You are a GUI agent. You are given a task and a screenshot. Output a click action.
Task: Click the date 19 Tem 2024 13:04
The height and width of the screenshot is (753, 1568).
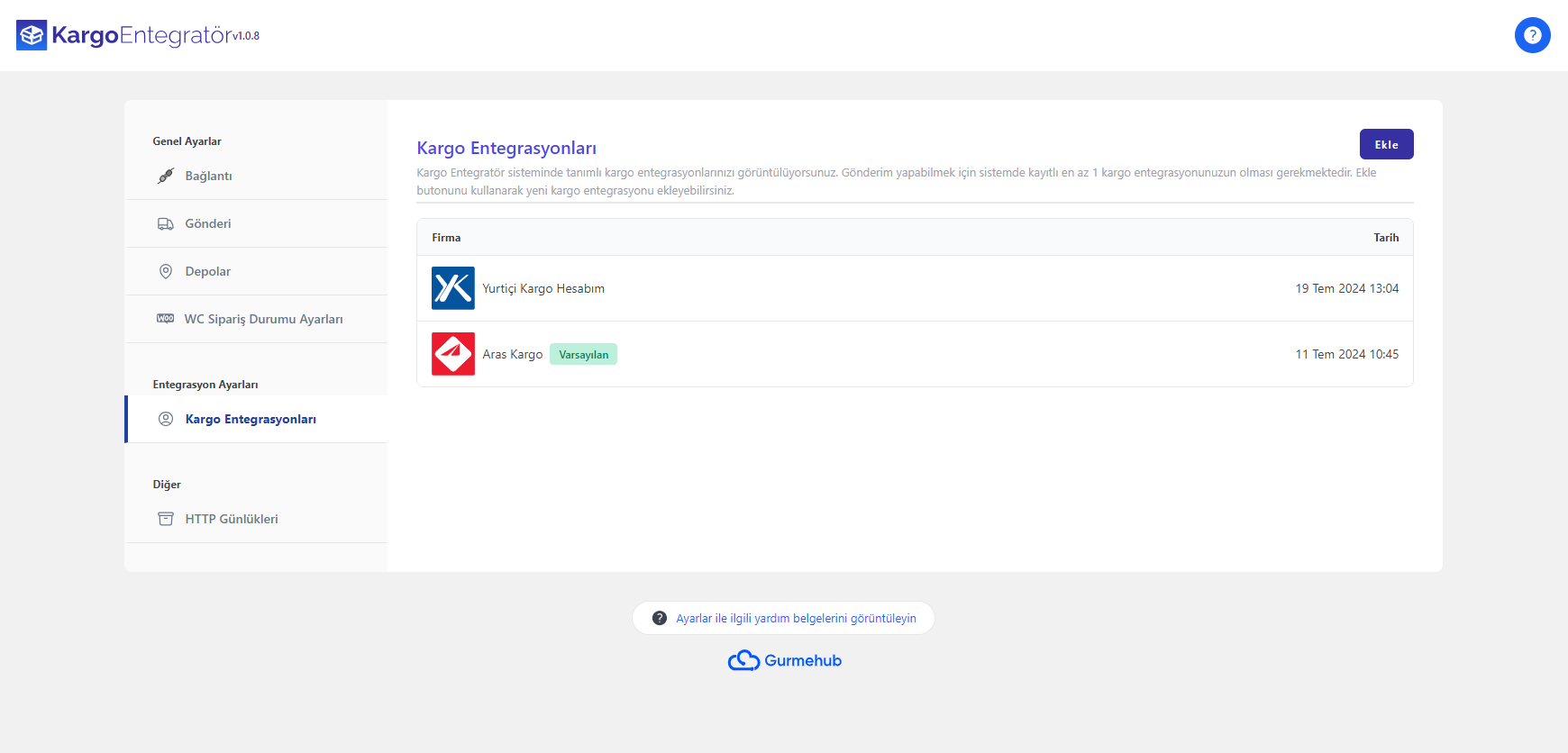click(x=1347, y=288)
